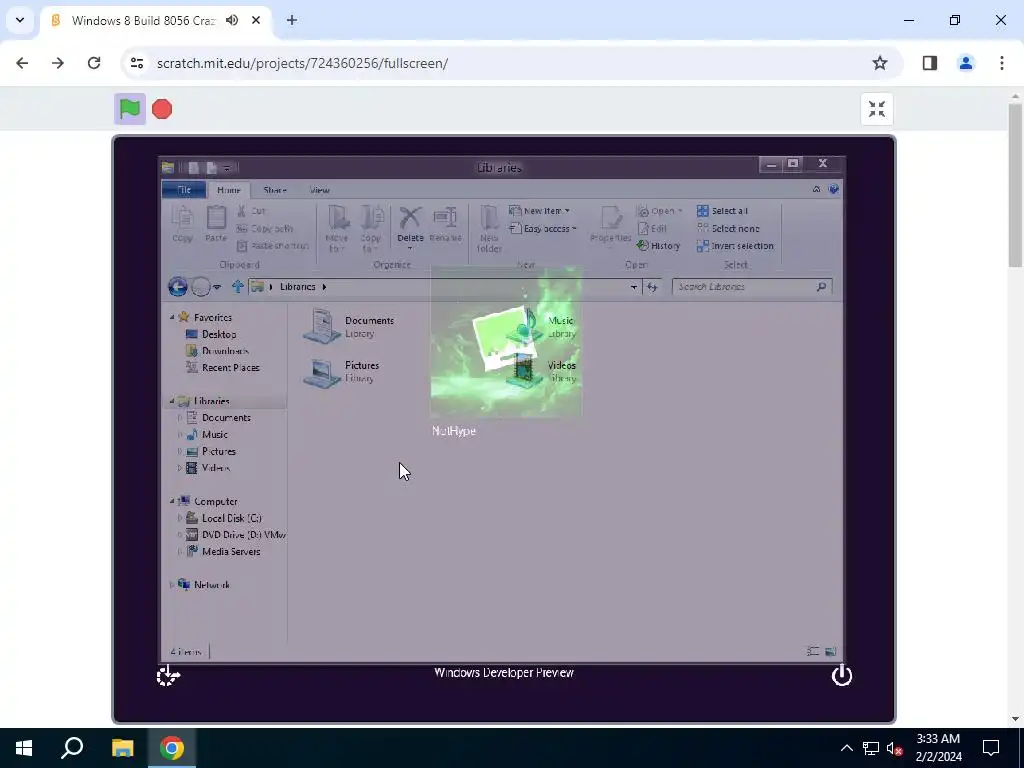Select the Copy to icon
Image resolution: width=1024 pixels, height=768 pixels.
(371, 229)
